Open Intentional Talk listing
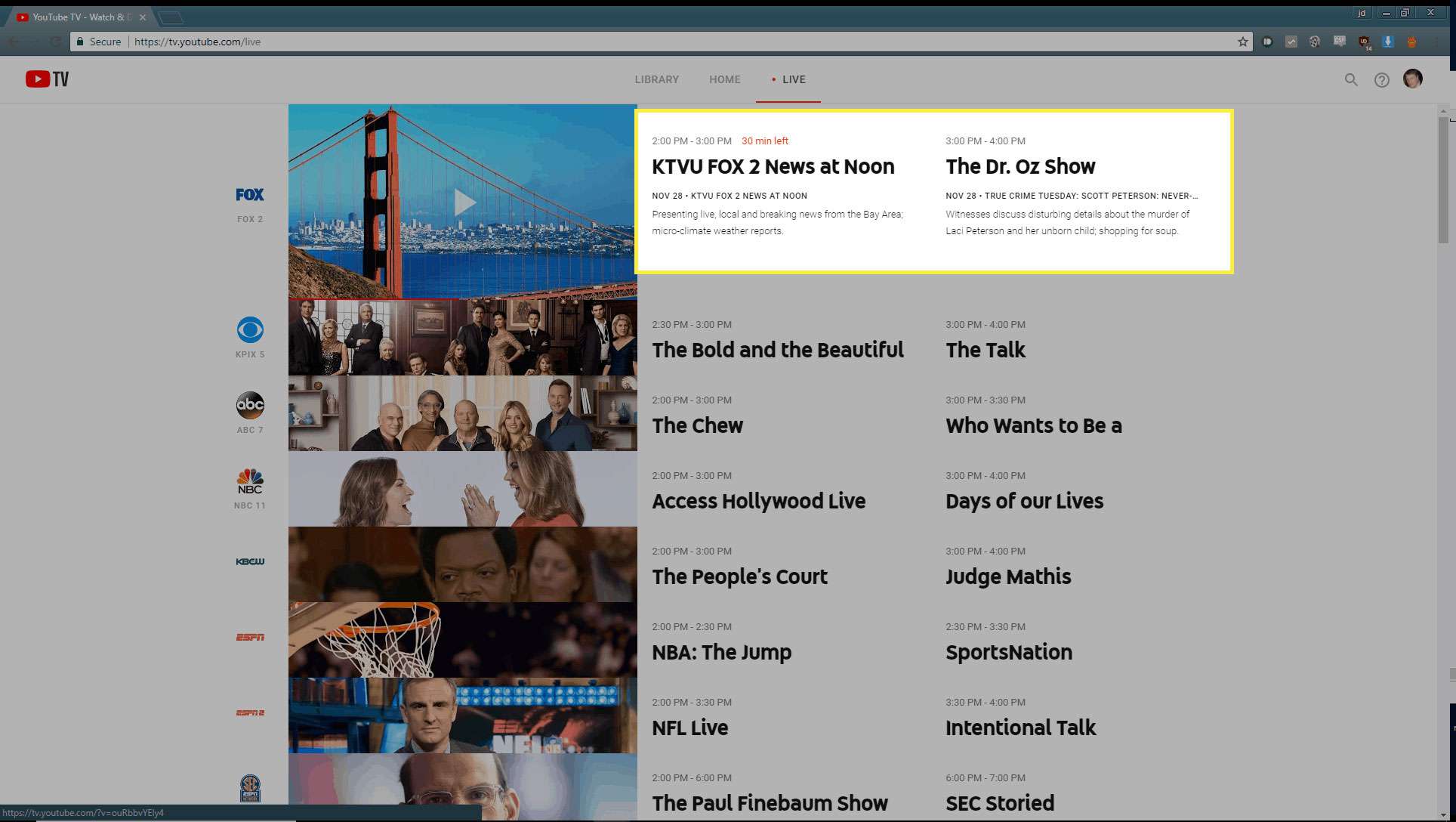 point(1020,728)
